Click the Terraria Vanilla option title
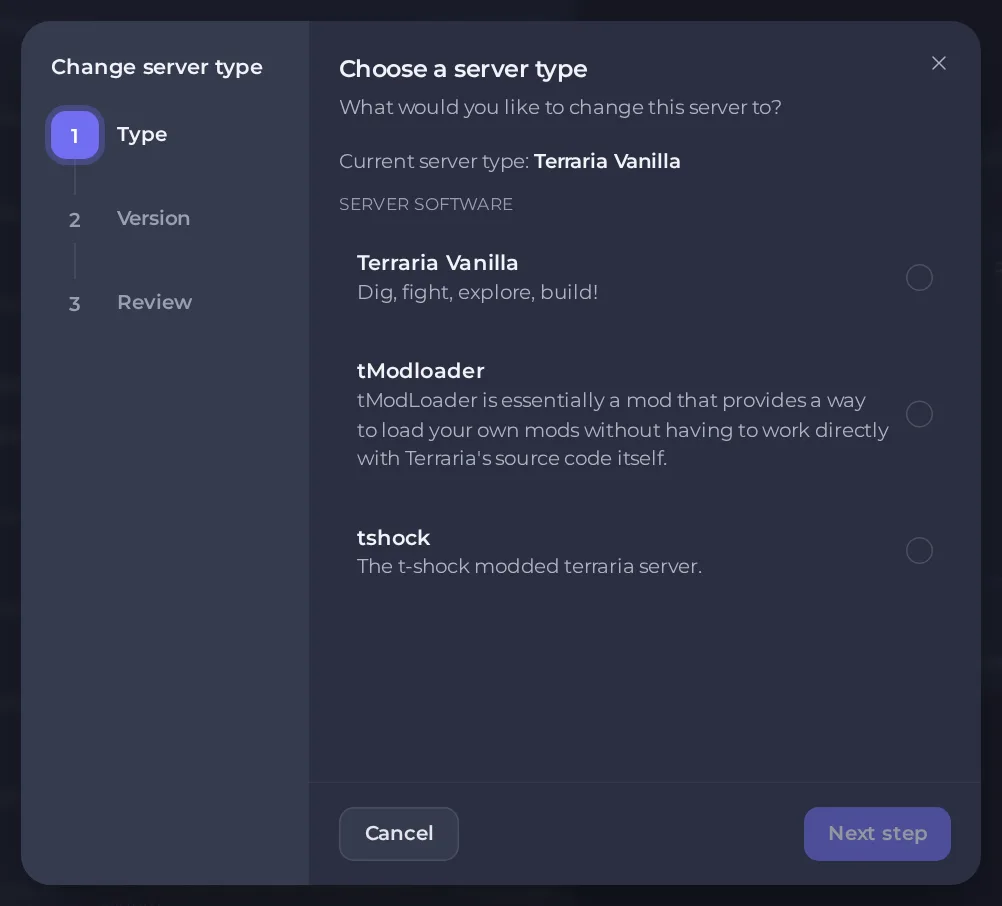The image size is (1002, 906). (x=437, y=263)
